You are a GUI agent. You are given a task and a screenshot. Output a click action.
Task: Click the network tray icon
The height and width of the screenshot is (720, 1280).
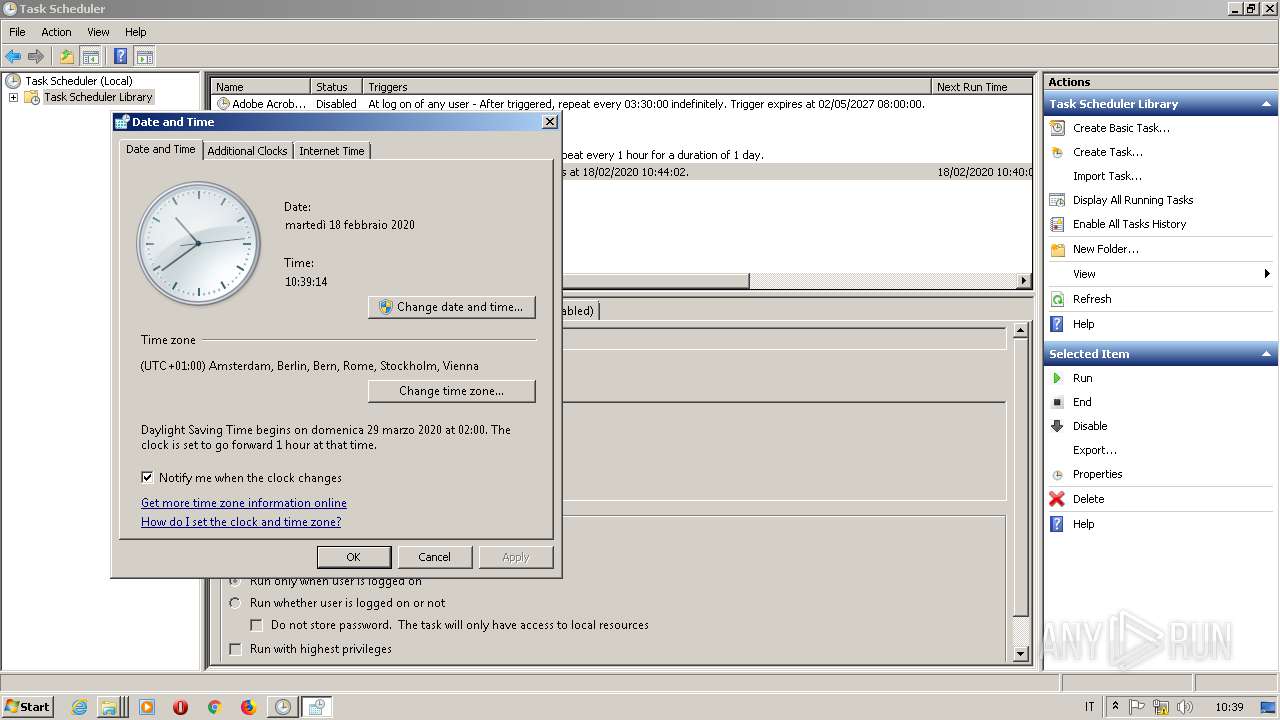[x=1161, y=707]
